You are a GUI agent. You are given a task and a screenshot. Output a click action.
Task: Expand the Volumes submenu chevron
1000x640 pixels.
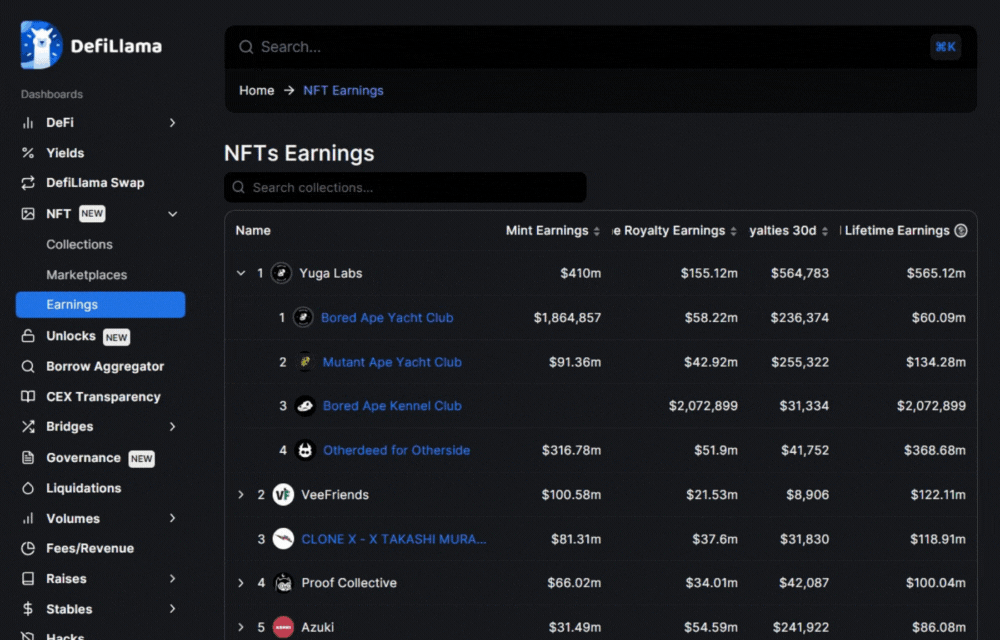point(172,518)
